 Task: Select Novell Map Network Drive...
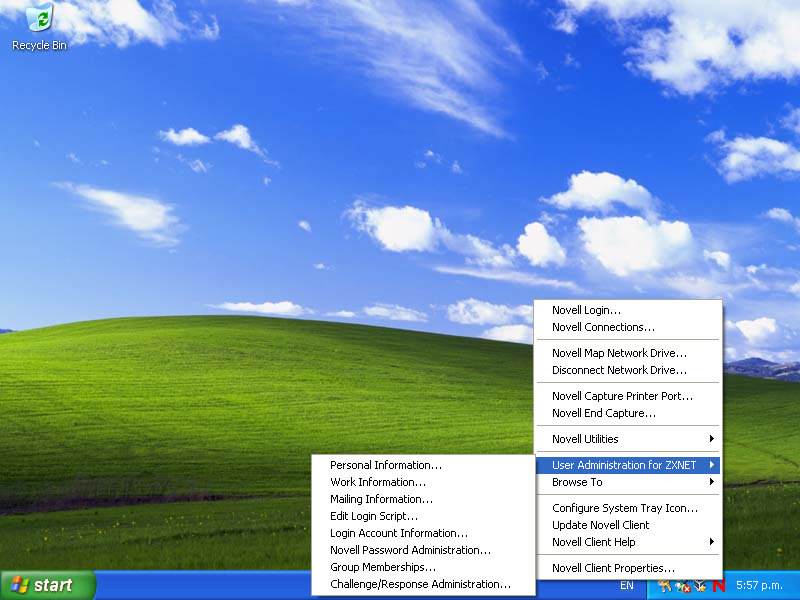(628, 353)
